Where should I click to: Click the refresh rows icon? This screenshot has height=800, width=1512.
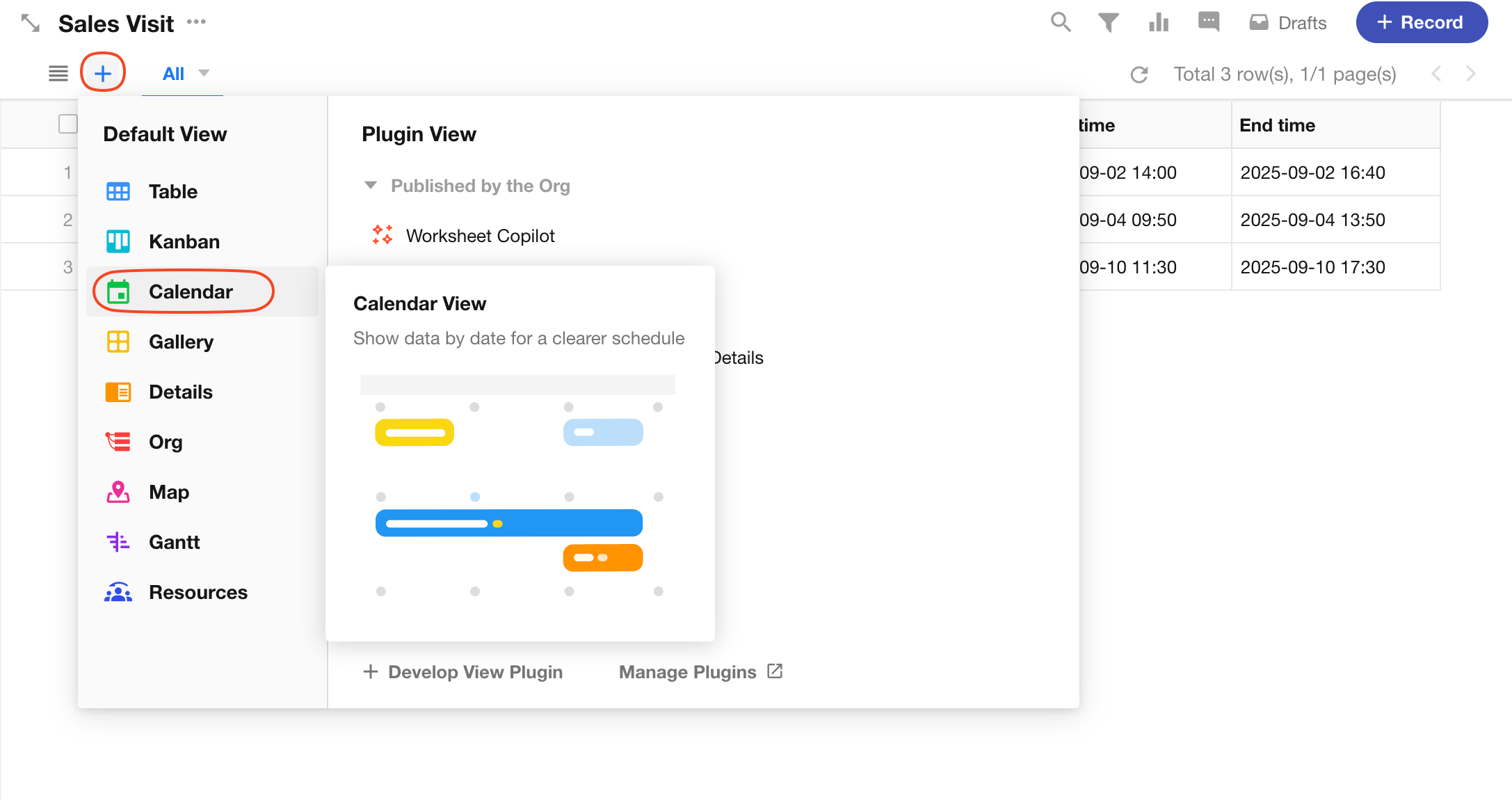click(1139, 74)
